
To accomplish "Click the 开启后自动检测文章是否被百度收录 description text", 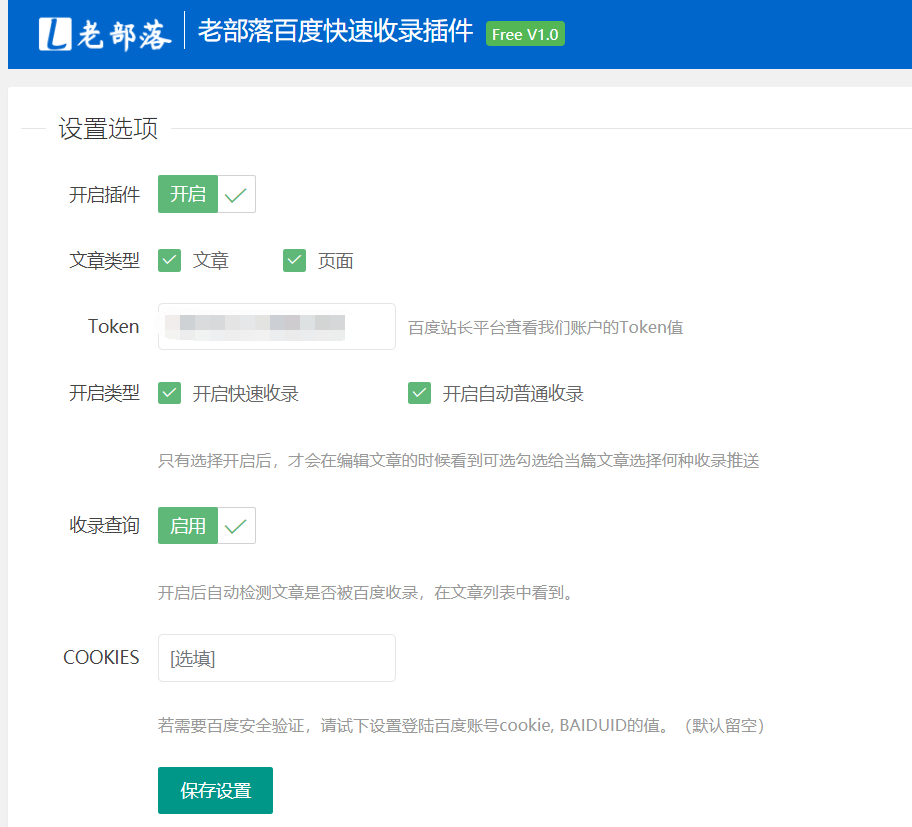I will tap(367, 593).
